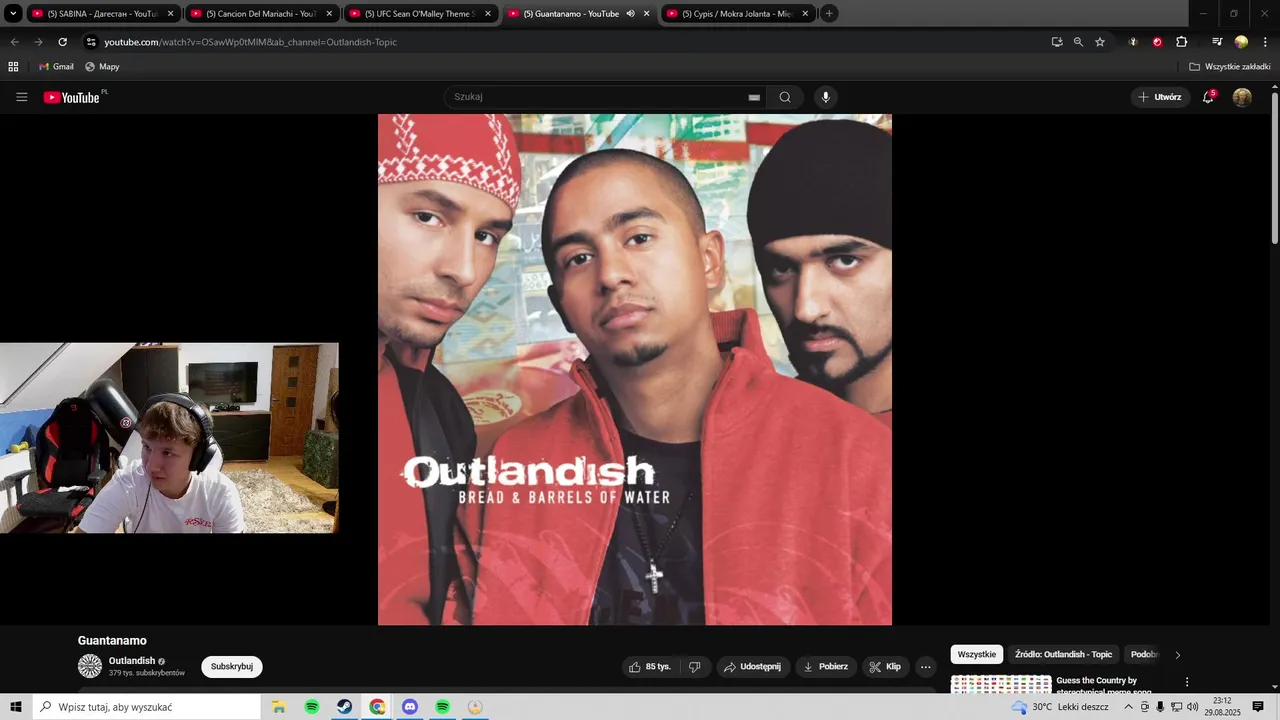Open a new browser tab
This screenshot has height=720, width=1280.
point(829,14)
